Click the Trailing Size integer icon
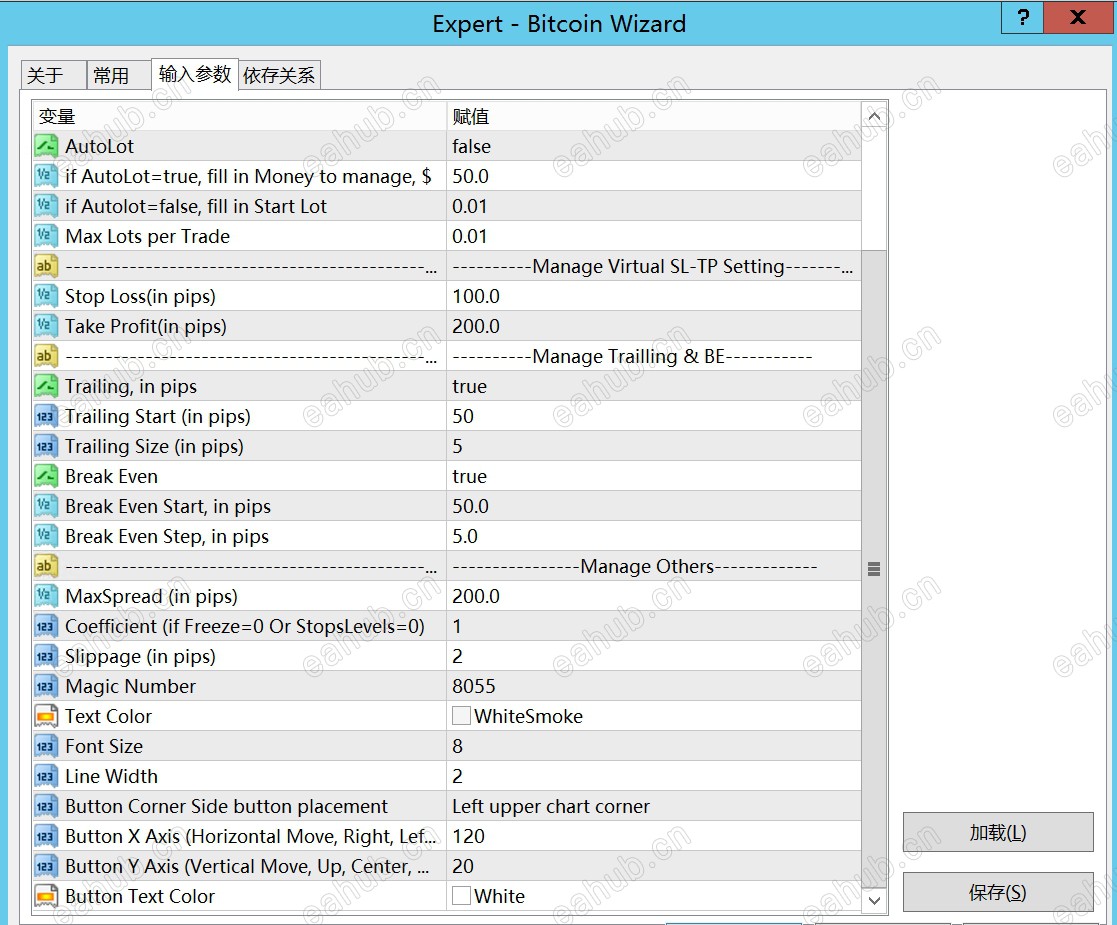Screen dimensions: 1117x925 pos(46,446)
